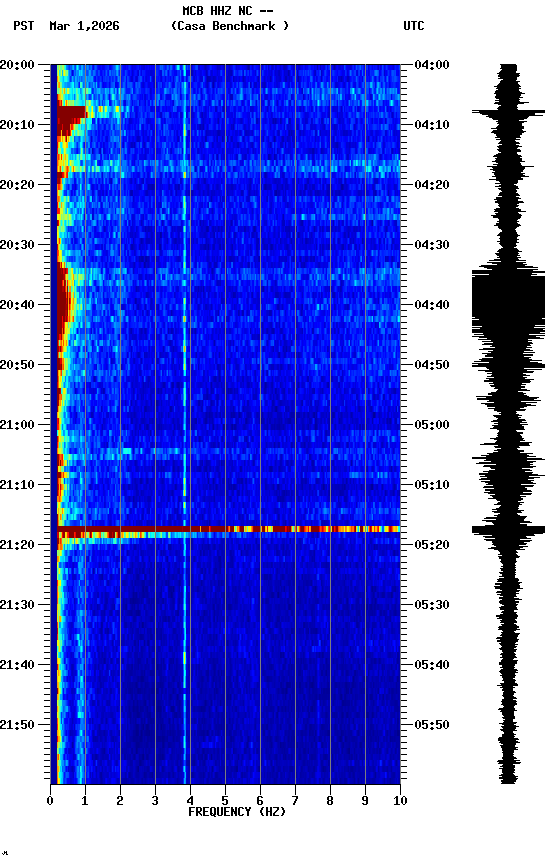The height and width of the screenshot is (864, 552).
Task: Click the UTC time label 05:30
Action: 432,605
